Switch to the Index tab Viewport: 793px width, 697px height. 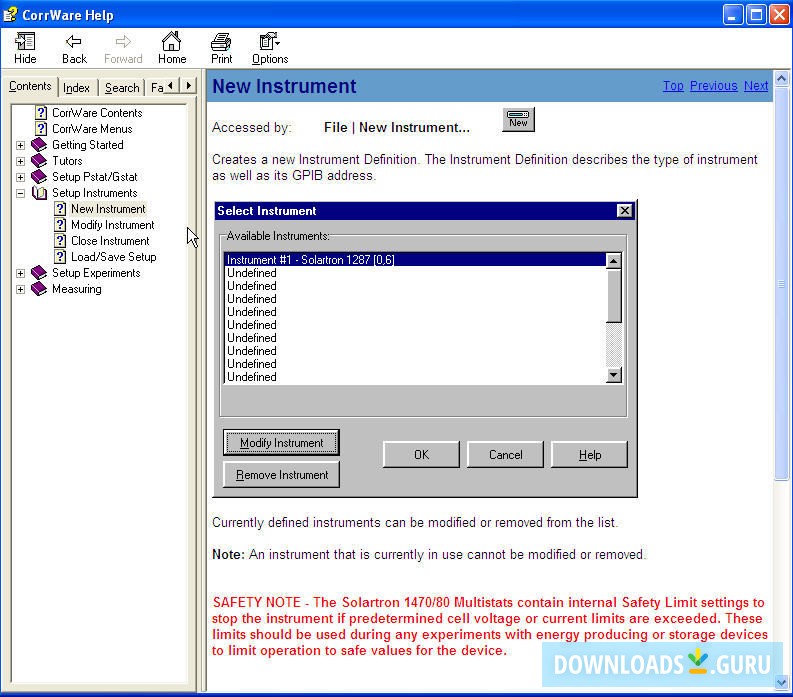[76, 88]
